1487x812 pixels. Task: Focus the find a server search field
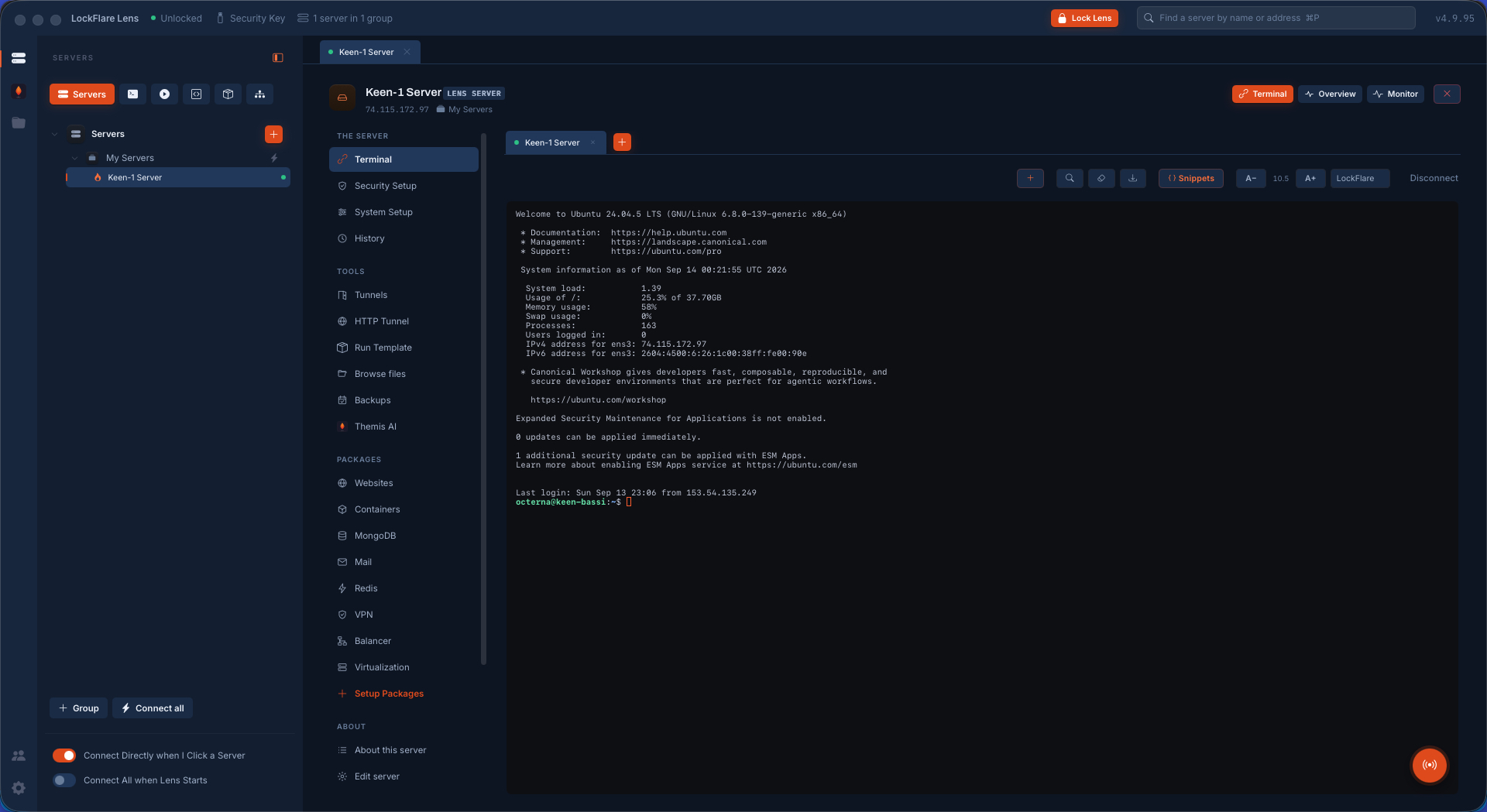coord(1276,19)
